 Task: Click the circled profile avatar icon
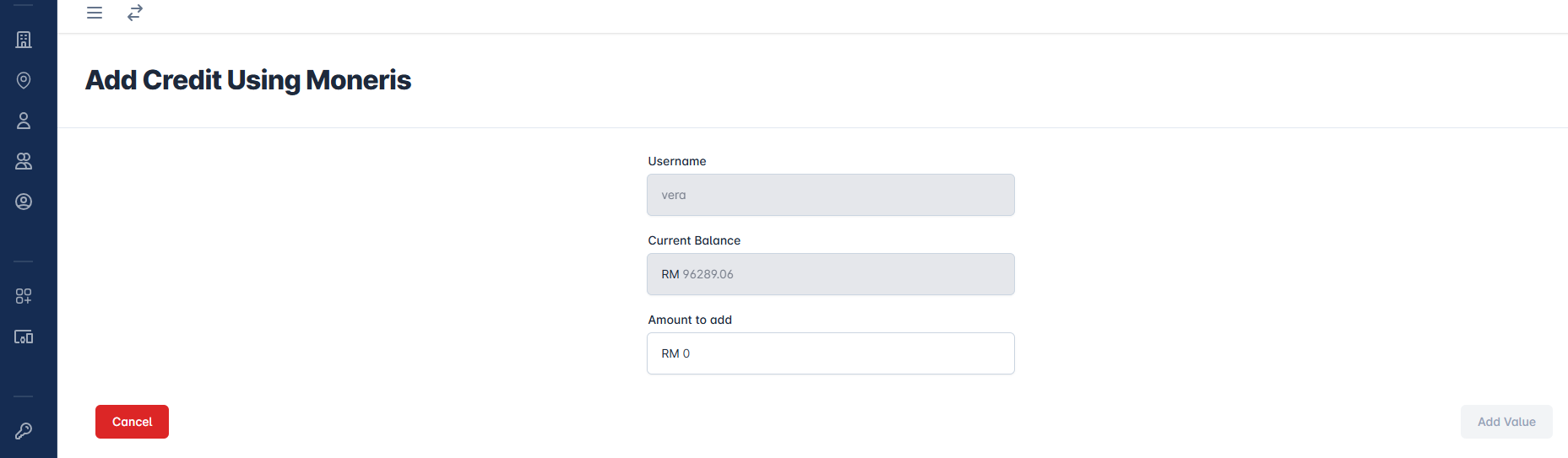[x=24, y=202]
